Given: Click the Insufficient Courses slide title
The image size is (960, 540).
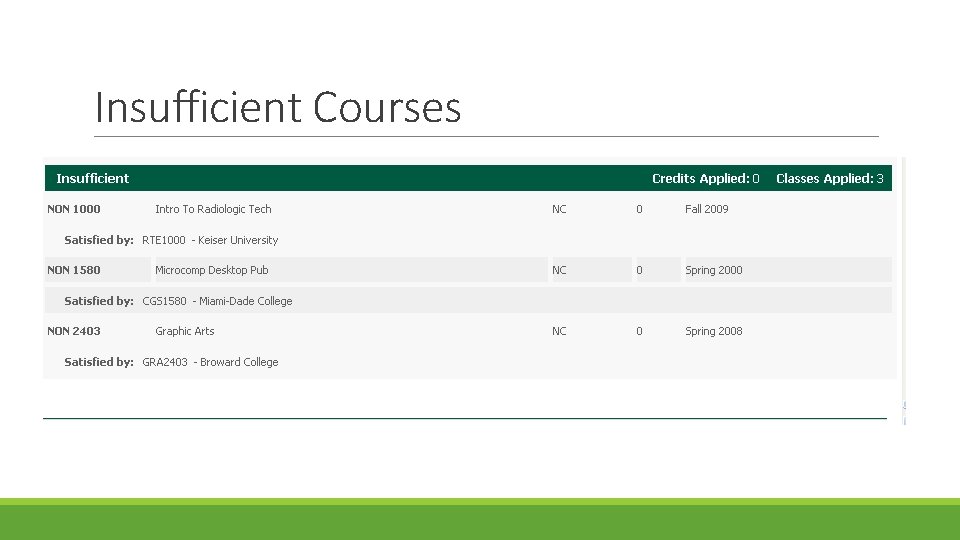Looking at the screenshot, I should pyautogui.click(x=277, y=107).
